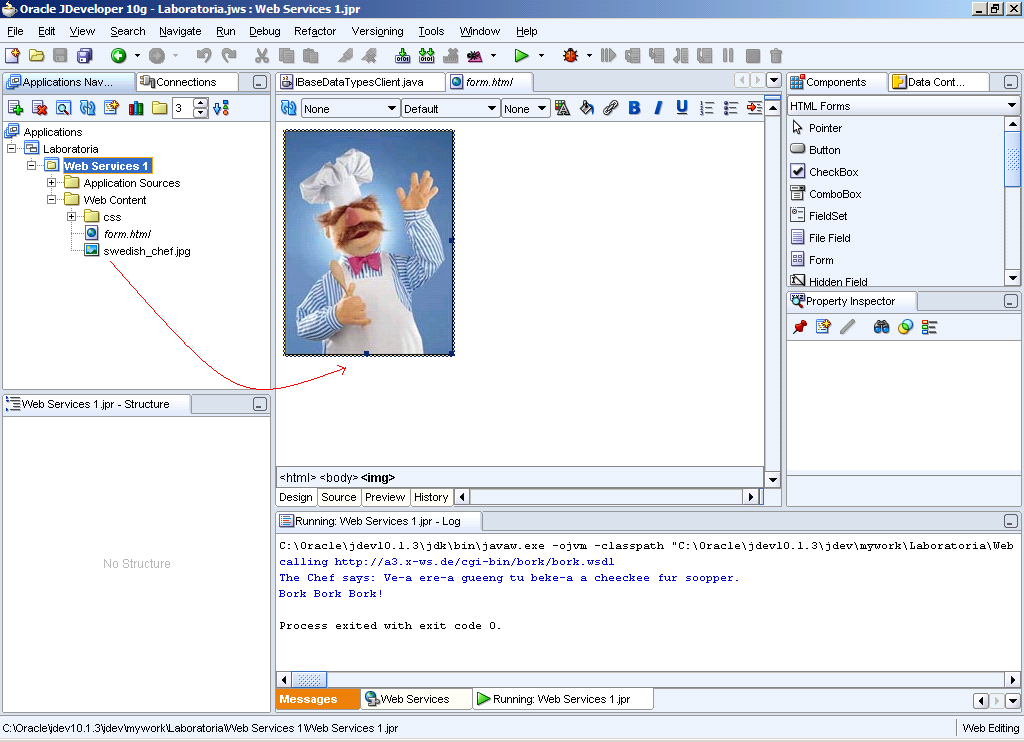Switch to the Connections tab
Screen dimensions: 1024x742
[186, 82]
